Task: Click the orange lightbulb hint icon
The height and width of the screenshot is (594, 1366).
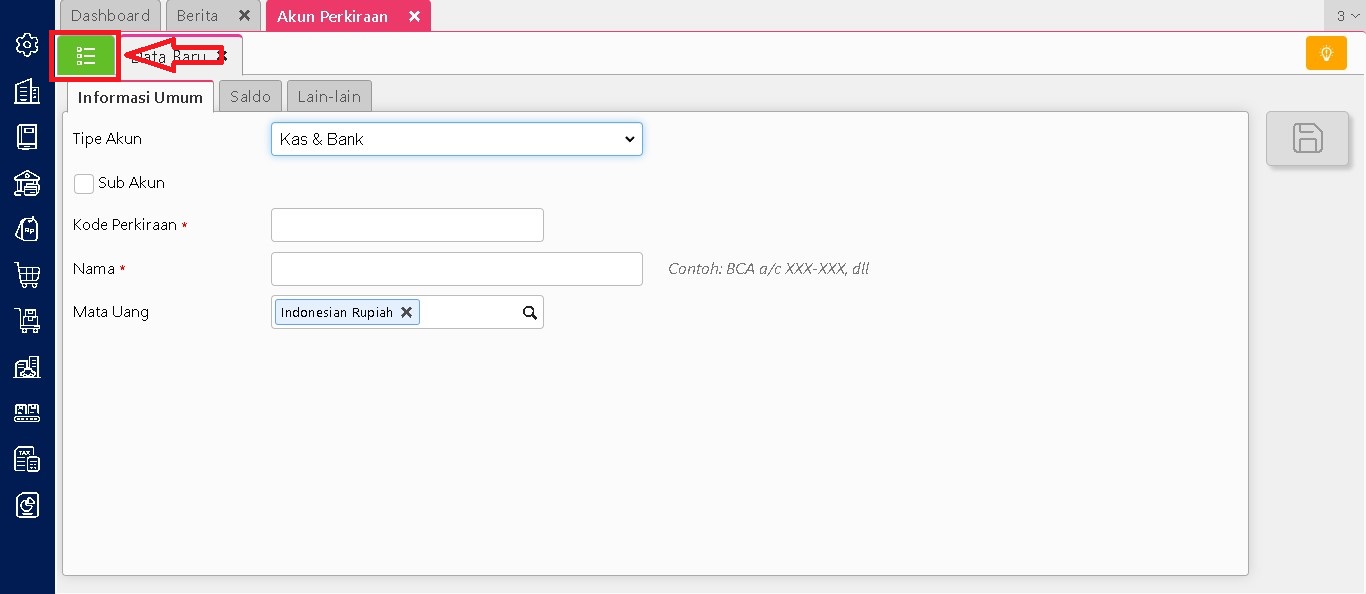Action: (1326, 54)
